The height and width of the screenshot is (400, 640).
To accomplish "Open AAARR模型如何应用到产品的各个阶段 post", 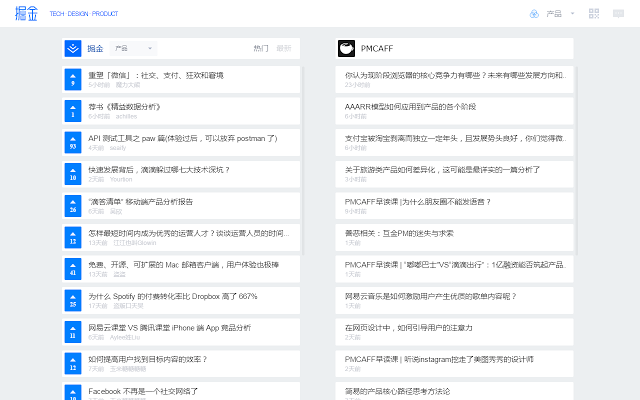I will click(x=410, y=107).
